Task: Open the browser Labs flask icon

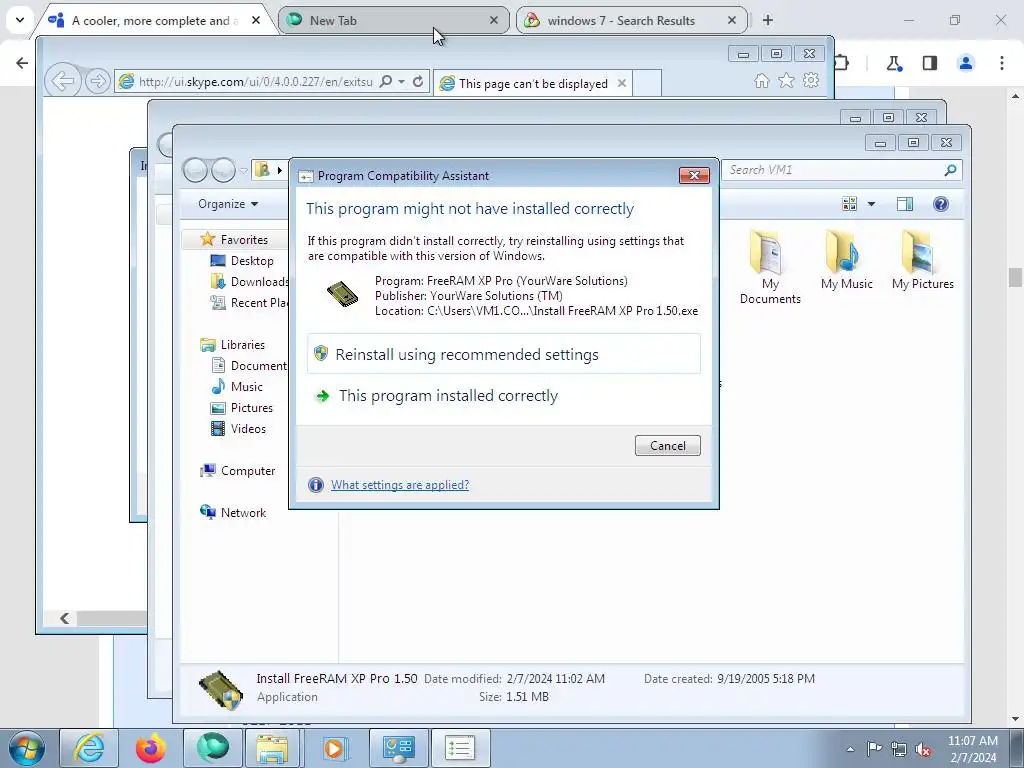Action: click(x=893, y=63)
